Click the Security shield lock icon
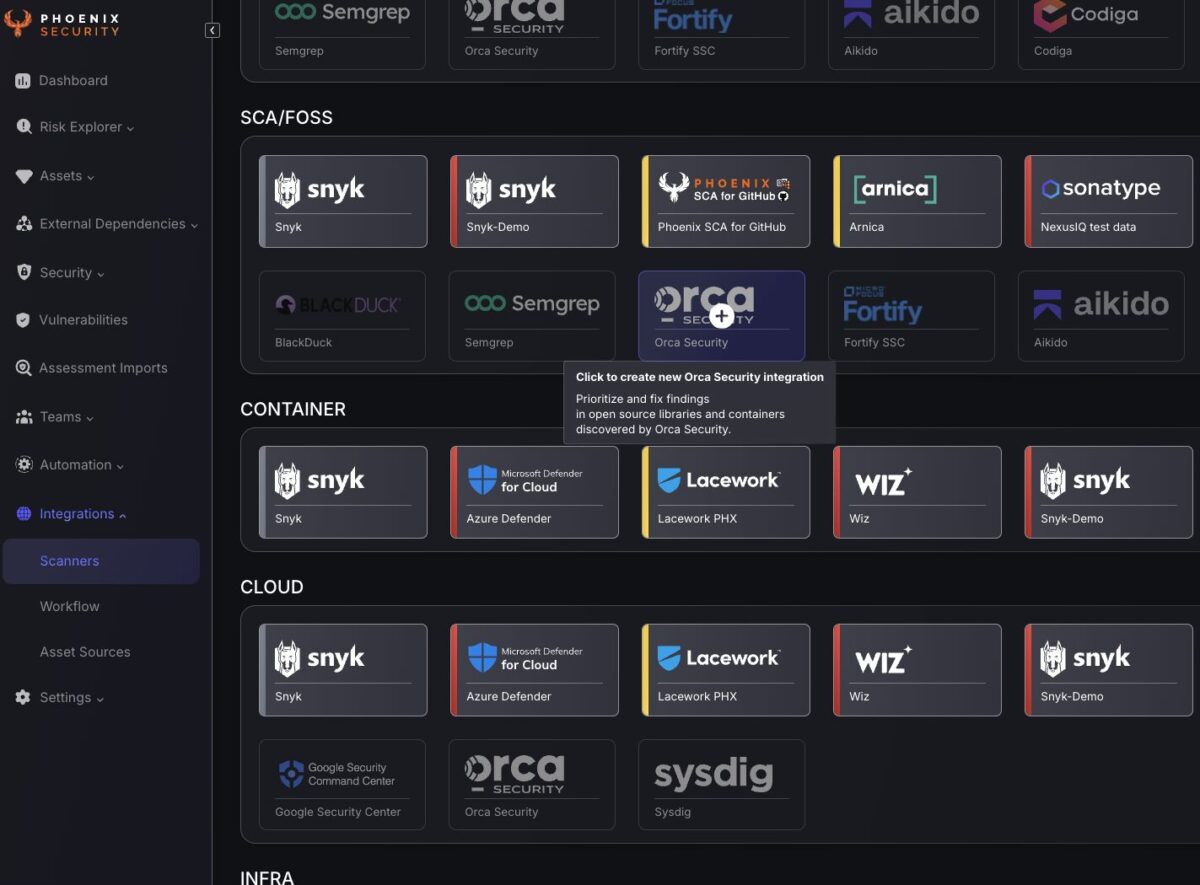This screenshot has width=1200, height=885. 24,272
